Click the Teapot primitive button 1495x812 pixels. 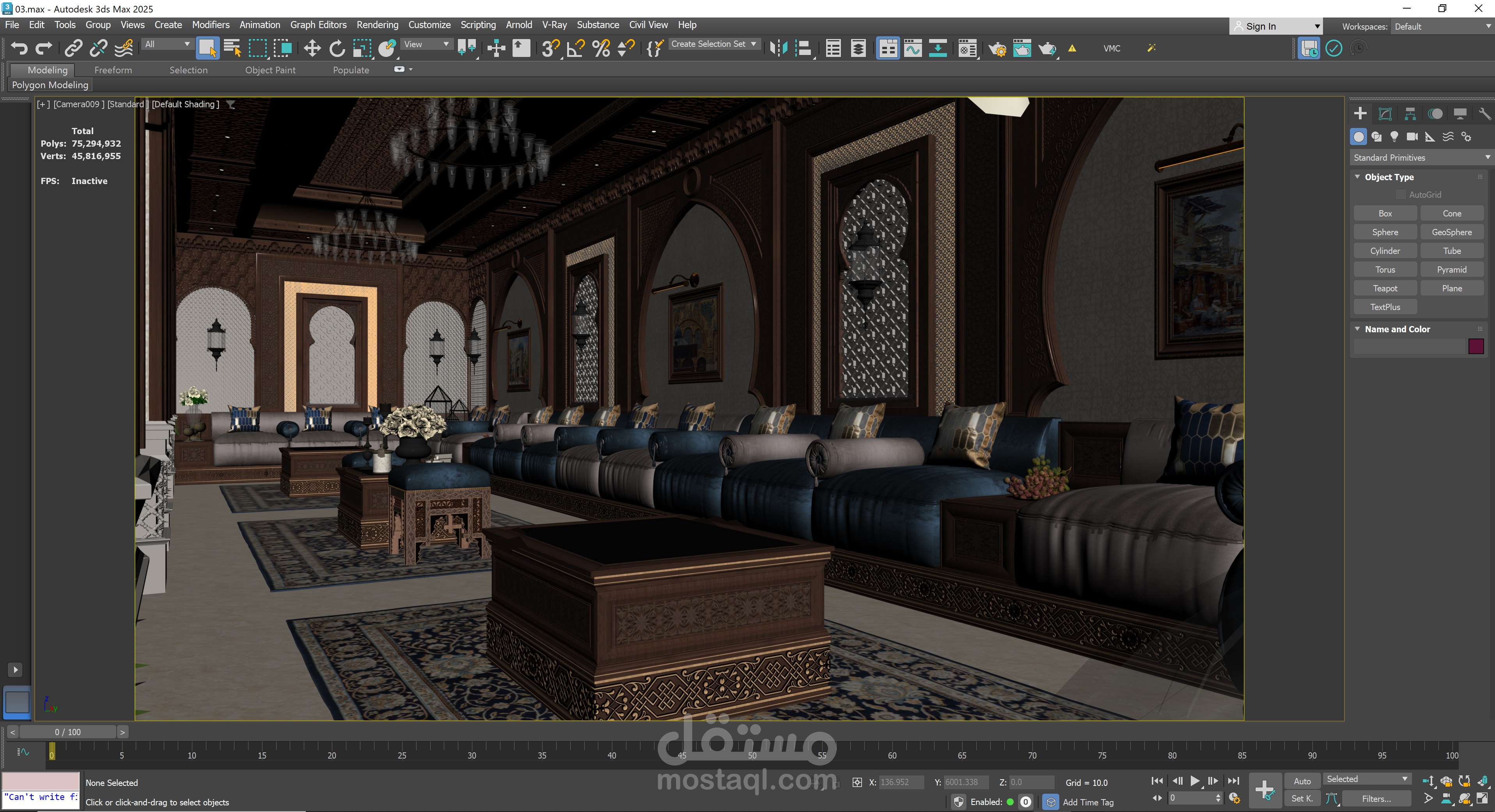point(1385,289)
